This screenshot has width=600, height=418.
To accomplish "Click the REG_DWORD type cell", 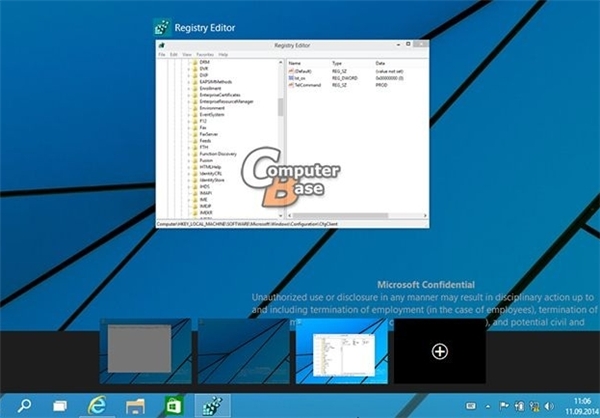I will tap(344, 78).
